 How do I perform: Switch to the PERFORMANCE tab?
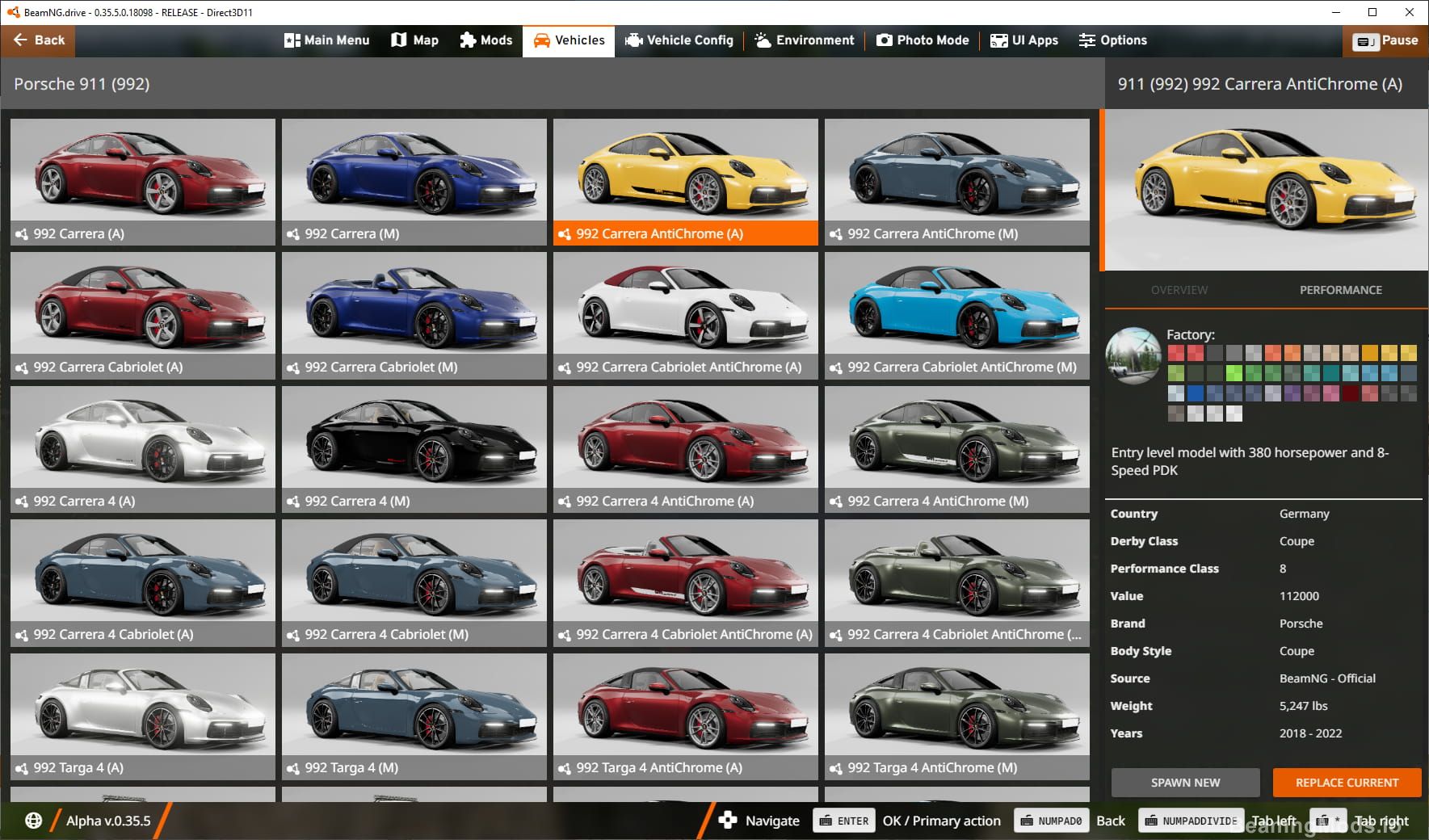click(x=1341, y=290)
